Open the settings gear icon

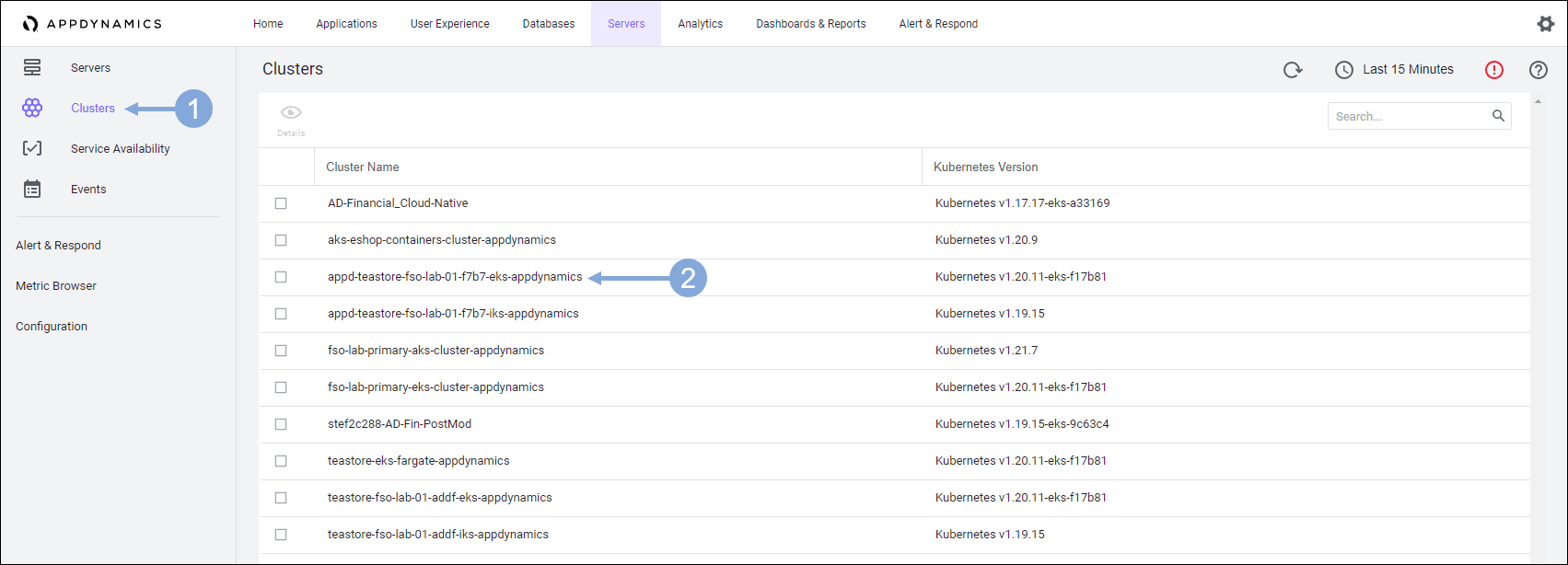pos(1545,24)
